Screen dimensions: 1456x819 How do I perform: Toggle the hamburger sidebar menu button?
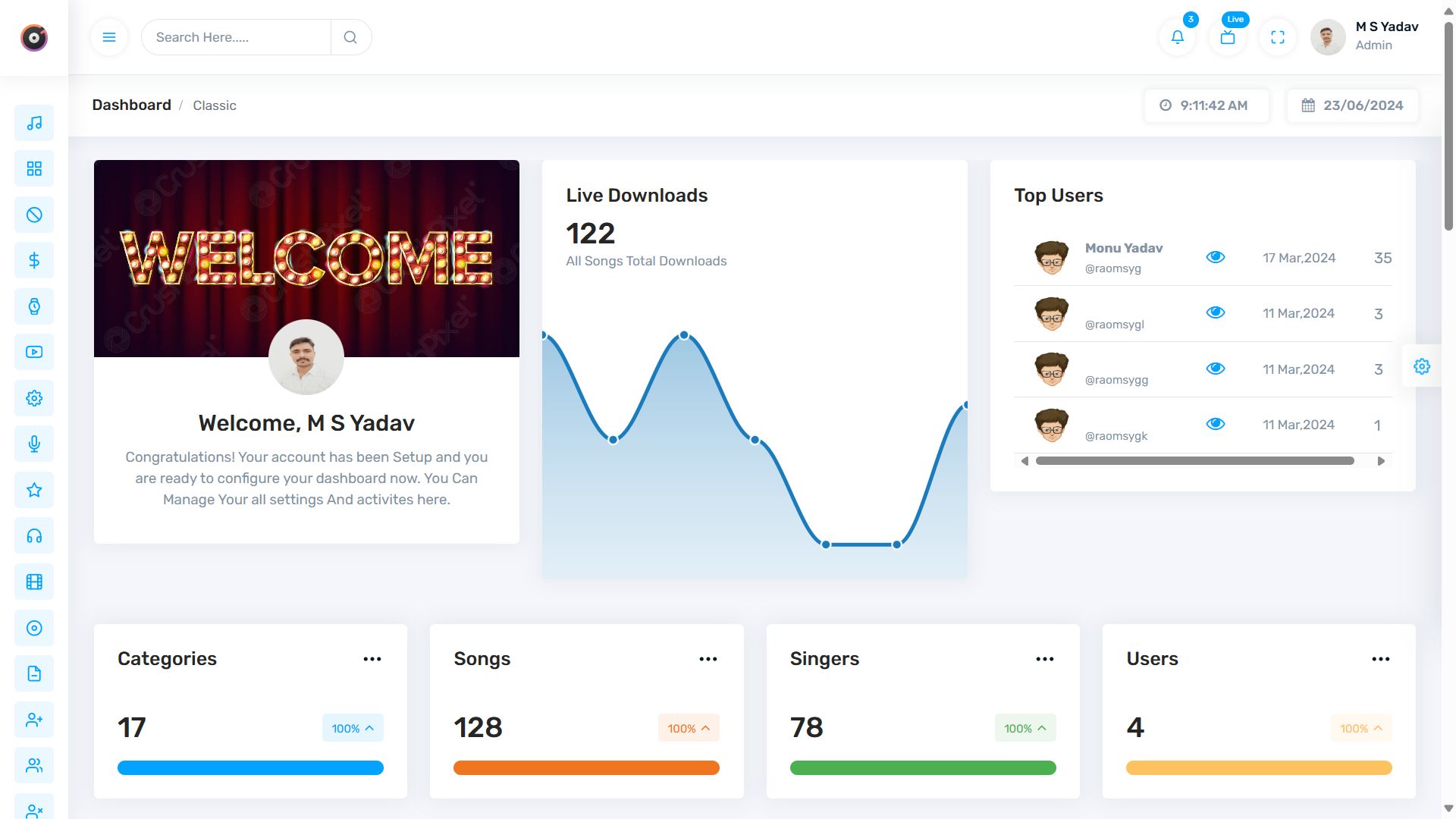109,37
